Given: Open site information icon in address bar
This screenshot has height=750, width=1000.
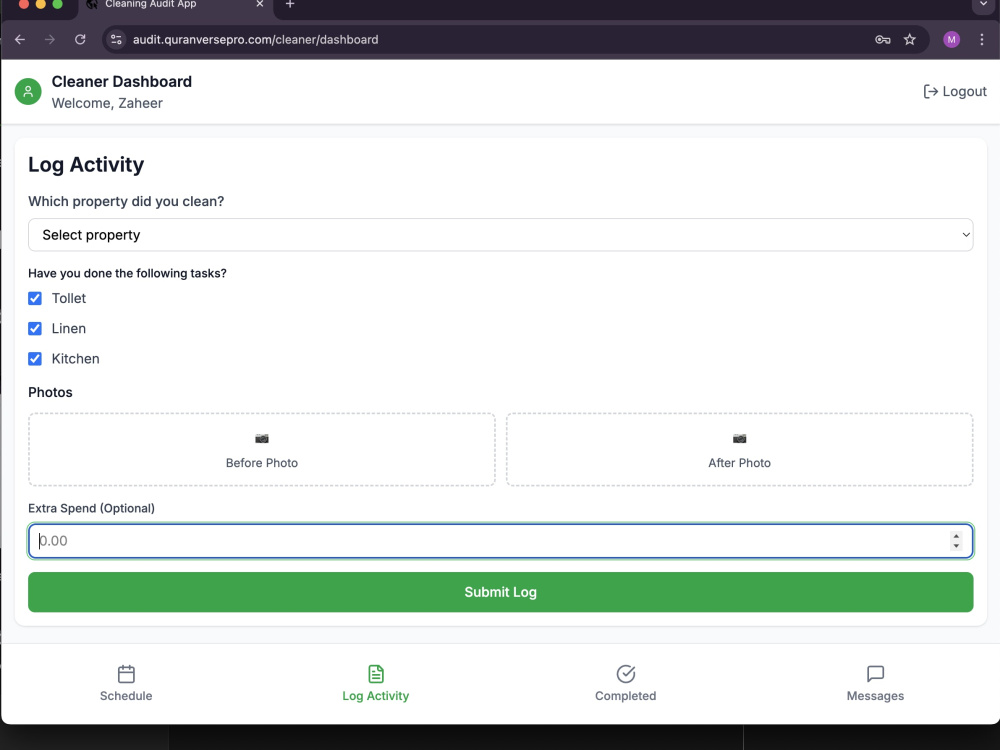Looking at the screenshot, I should (x=116, y=40).
